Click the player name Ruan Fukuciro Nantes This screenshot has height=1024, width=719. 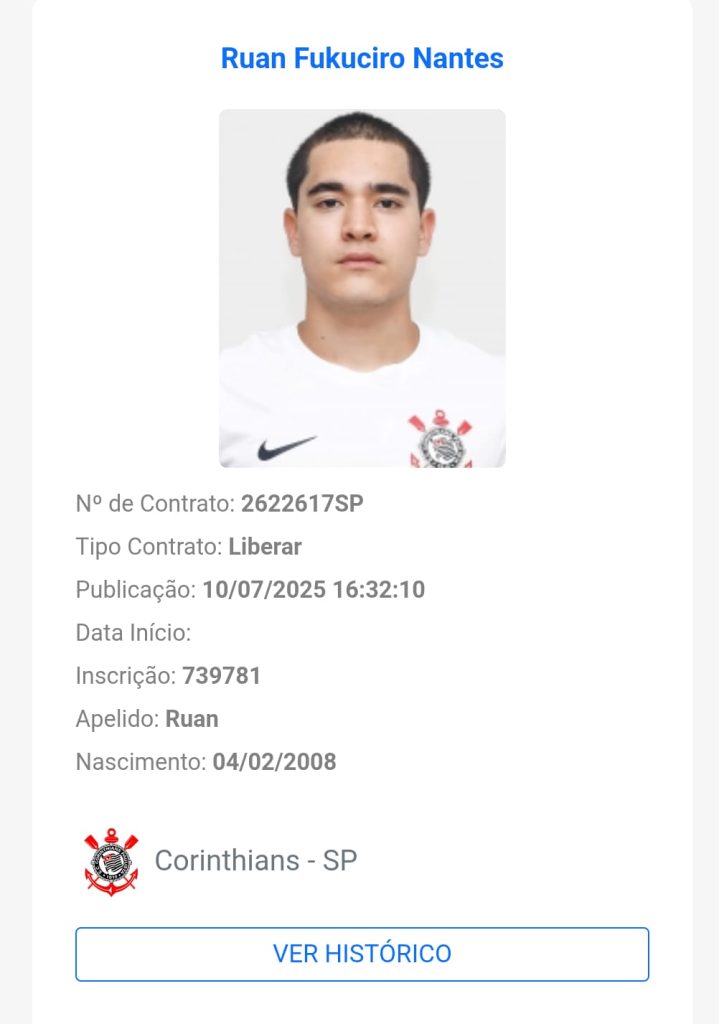click(362, 58)
